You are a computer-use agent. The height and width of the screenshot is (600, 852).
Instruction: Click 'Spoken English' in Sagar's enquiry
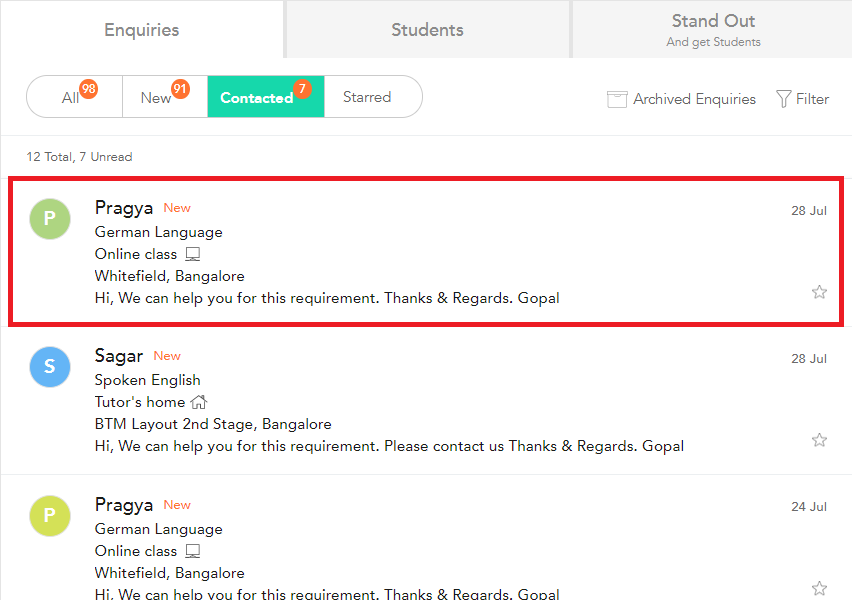[x=148, y=380]
